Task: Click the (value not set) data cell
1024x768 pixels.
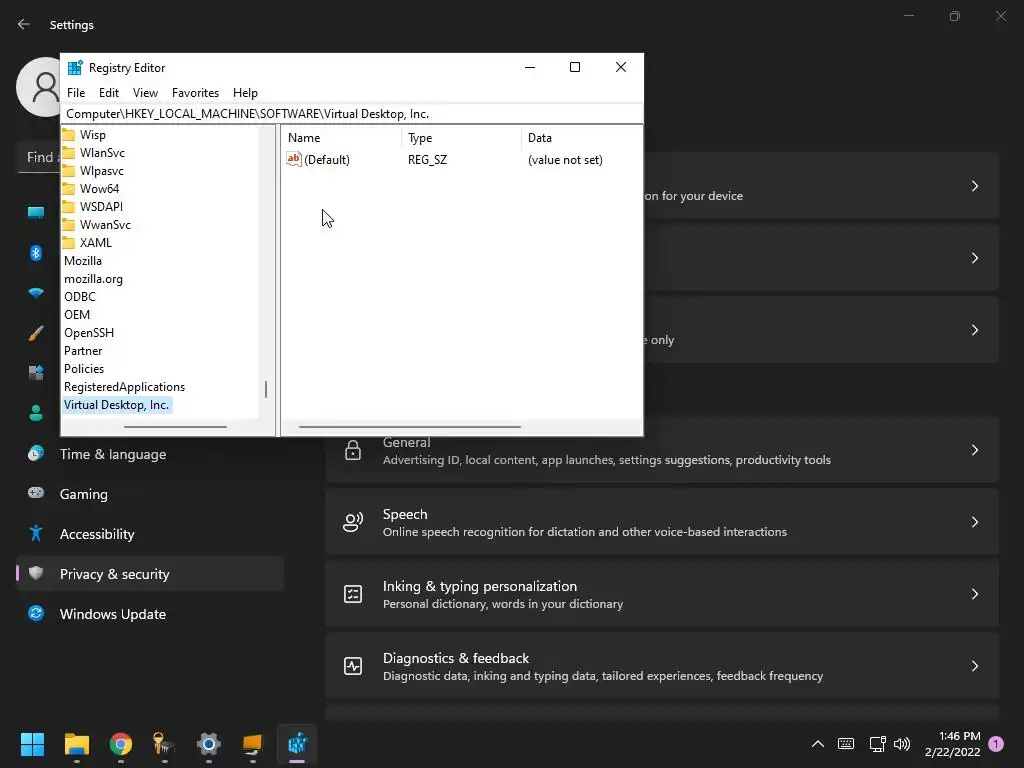Action: [565, 160]
